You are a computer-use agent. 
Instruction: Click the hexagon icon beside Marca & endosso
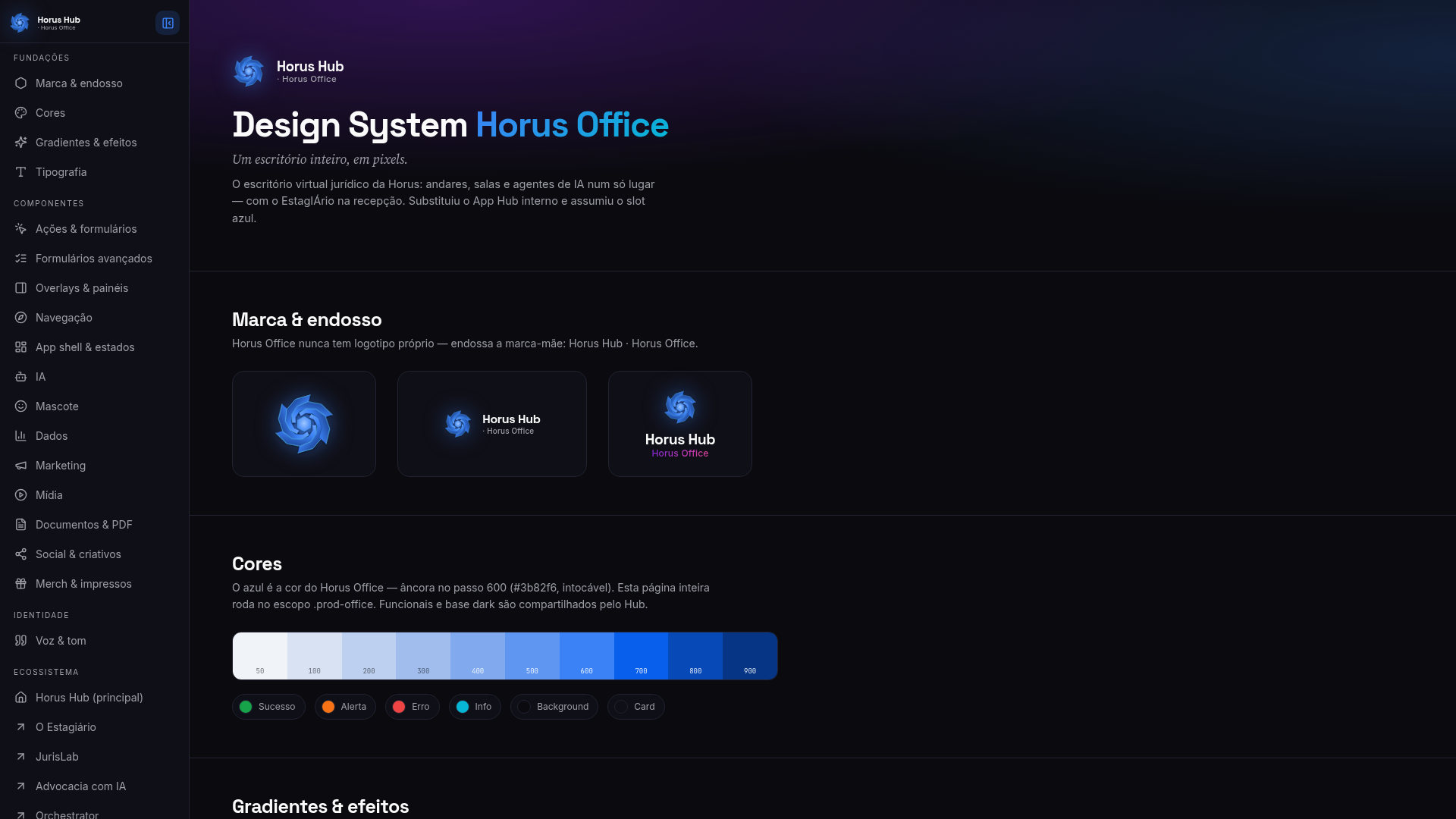(20, 83)
